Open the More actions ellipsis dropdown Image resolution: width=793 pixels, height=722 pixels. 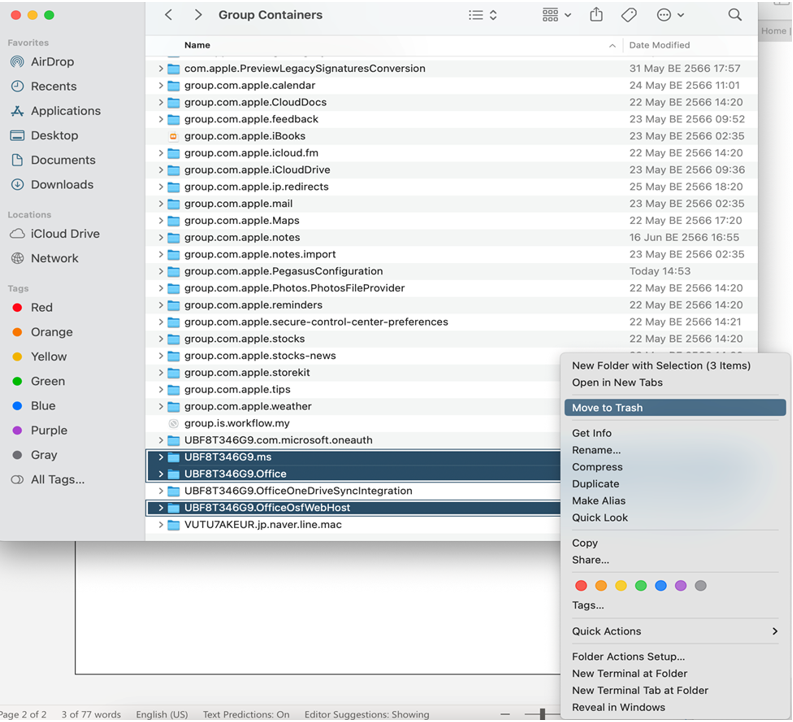coord(670,15)
